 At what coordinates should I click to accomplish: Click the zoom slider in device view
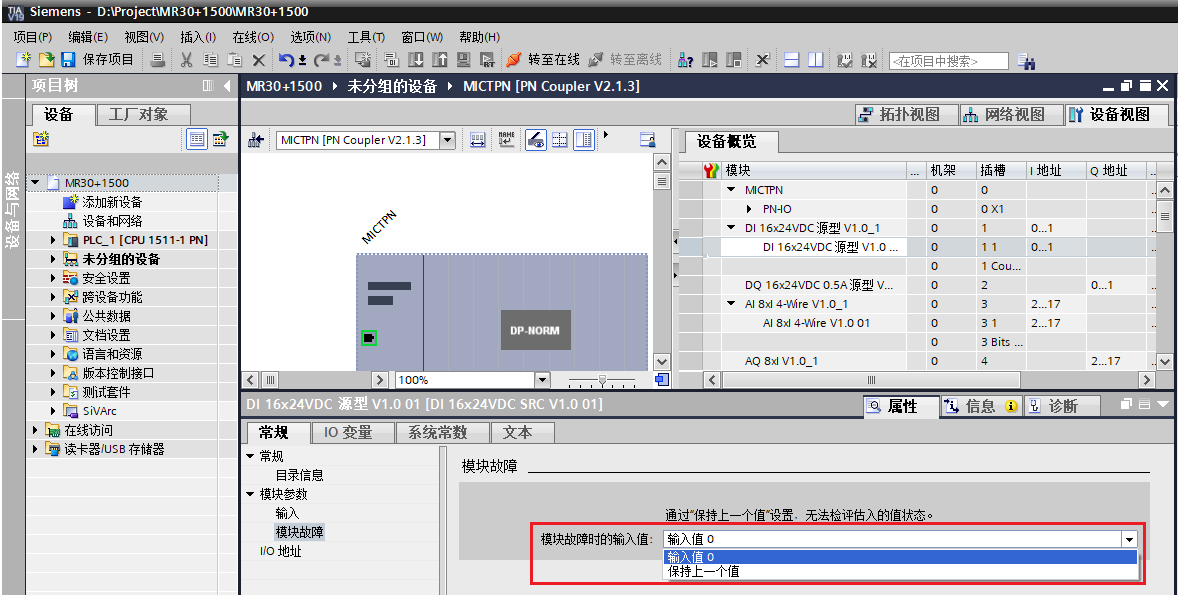point(601,380)
